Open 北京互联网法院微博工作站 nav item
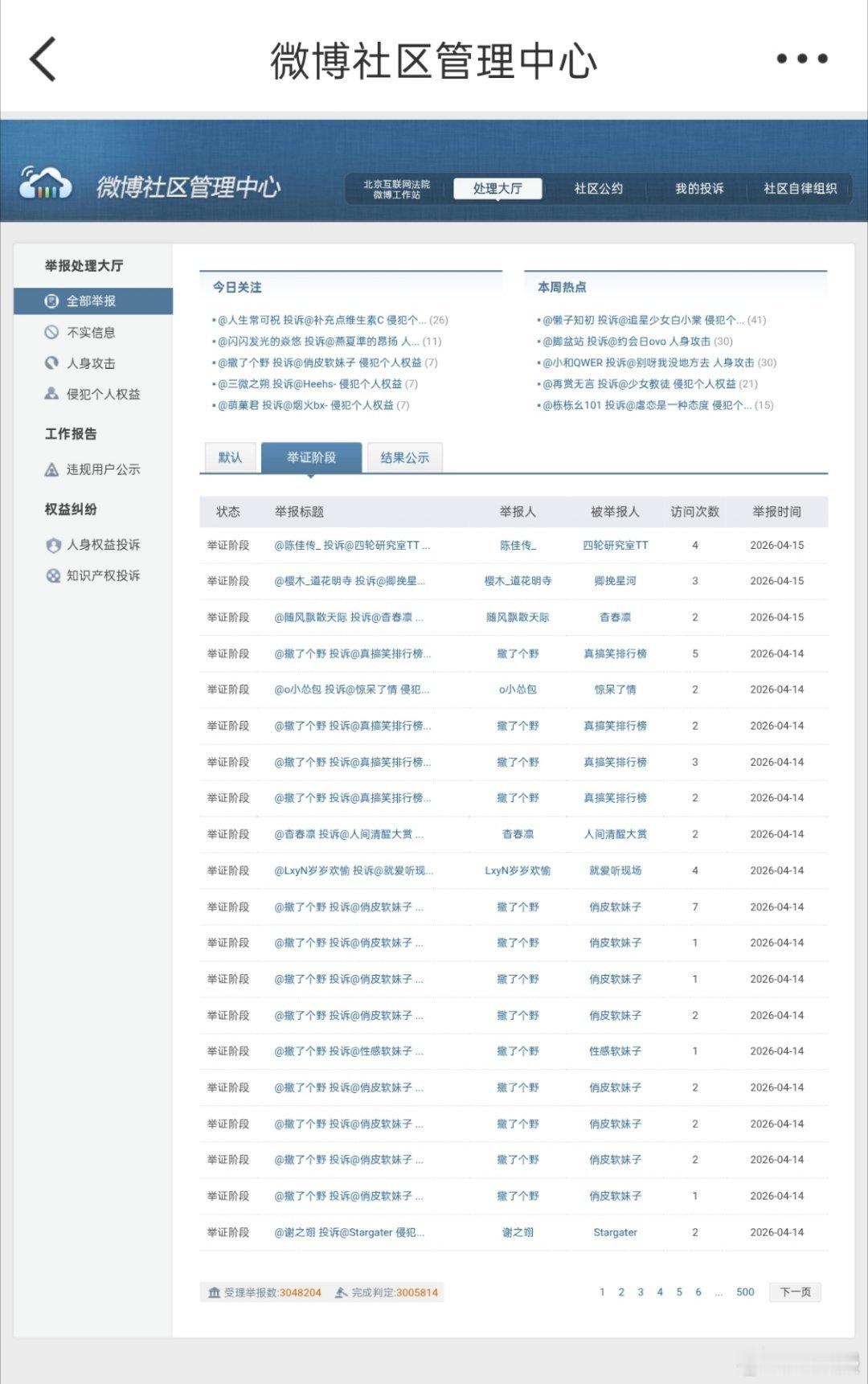 click(x=396, y=189)
